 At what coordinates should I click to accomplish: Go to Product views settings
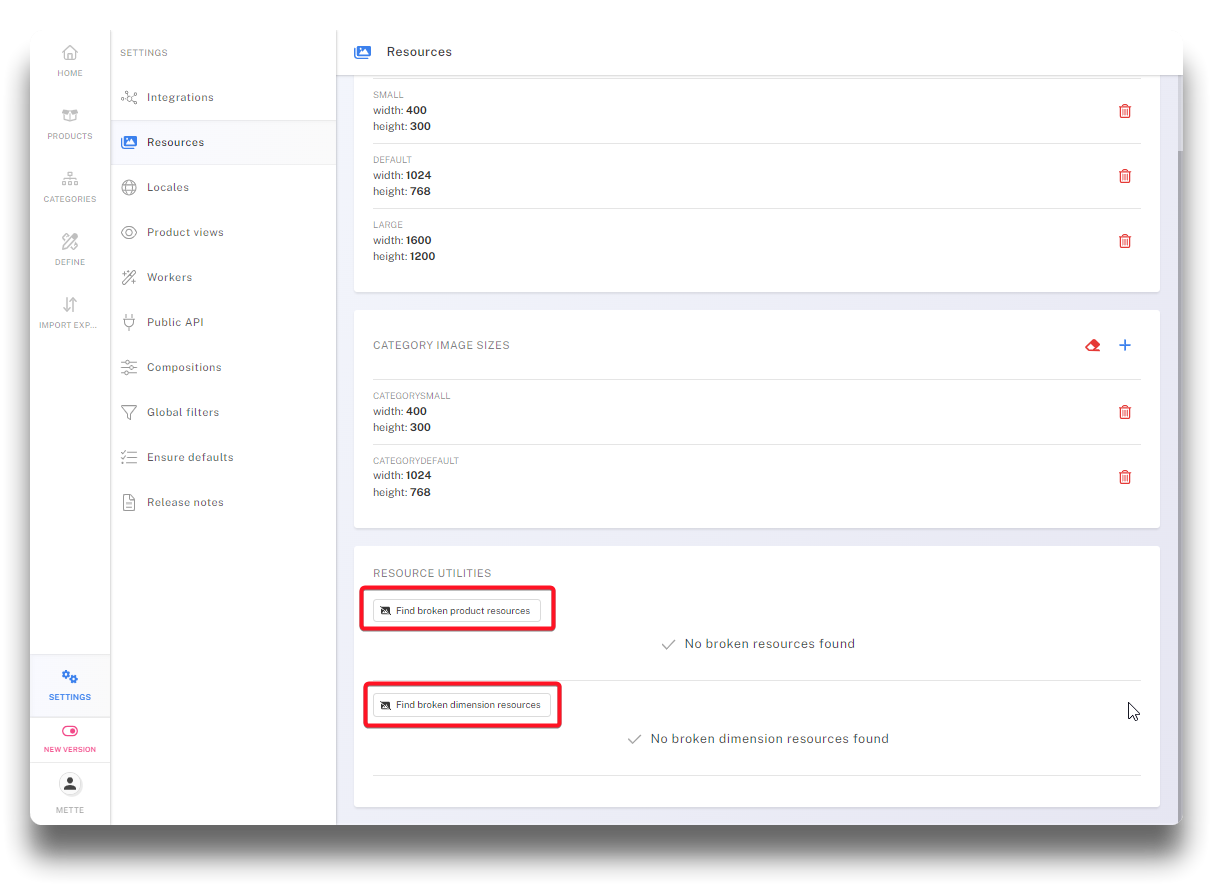[185, 232]
